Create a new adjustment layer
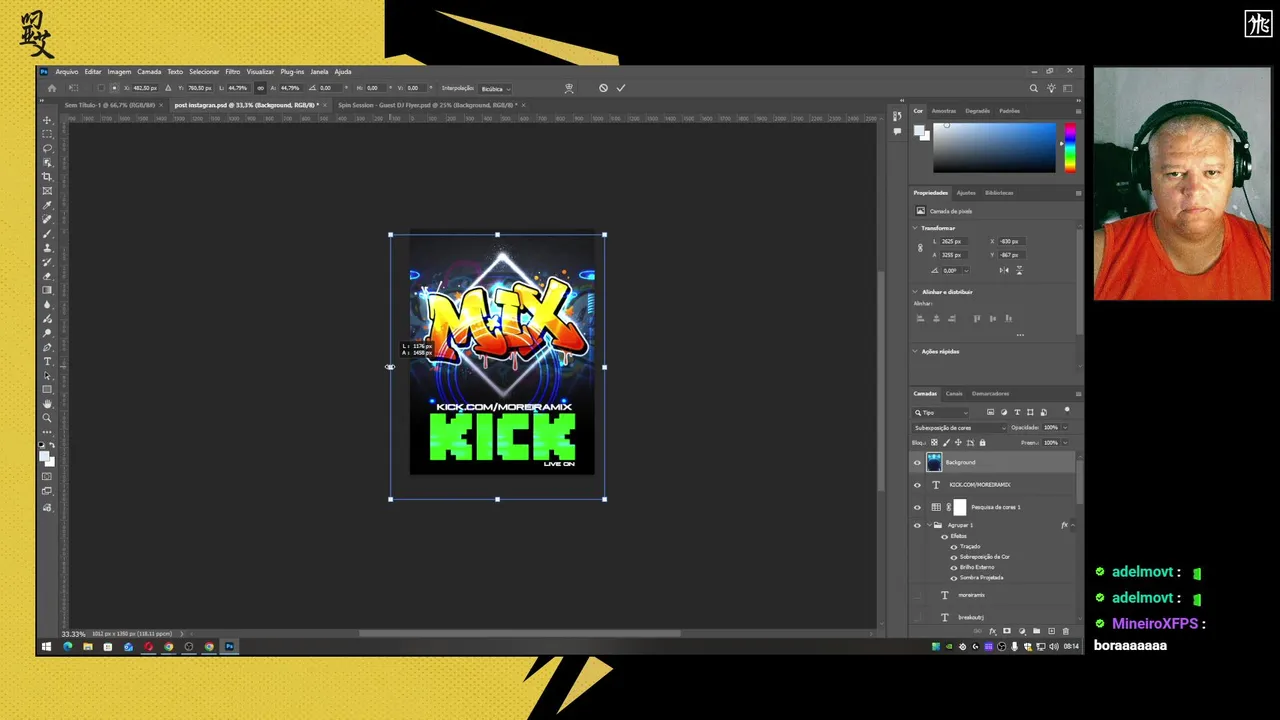 (1023, 631)
